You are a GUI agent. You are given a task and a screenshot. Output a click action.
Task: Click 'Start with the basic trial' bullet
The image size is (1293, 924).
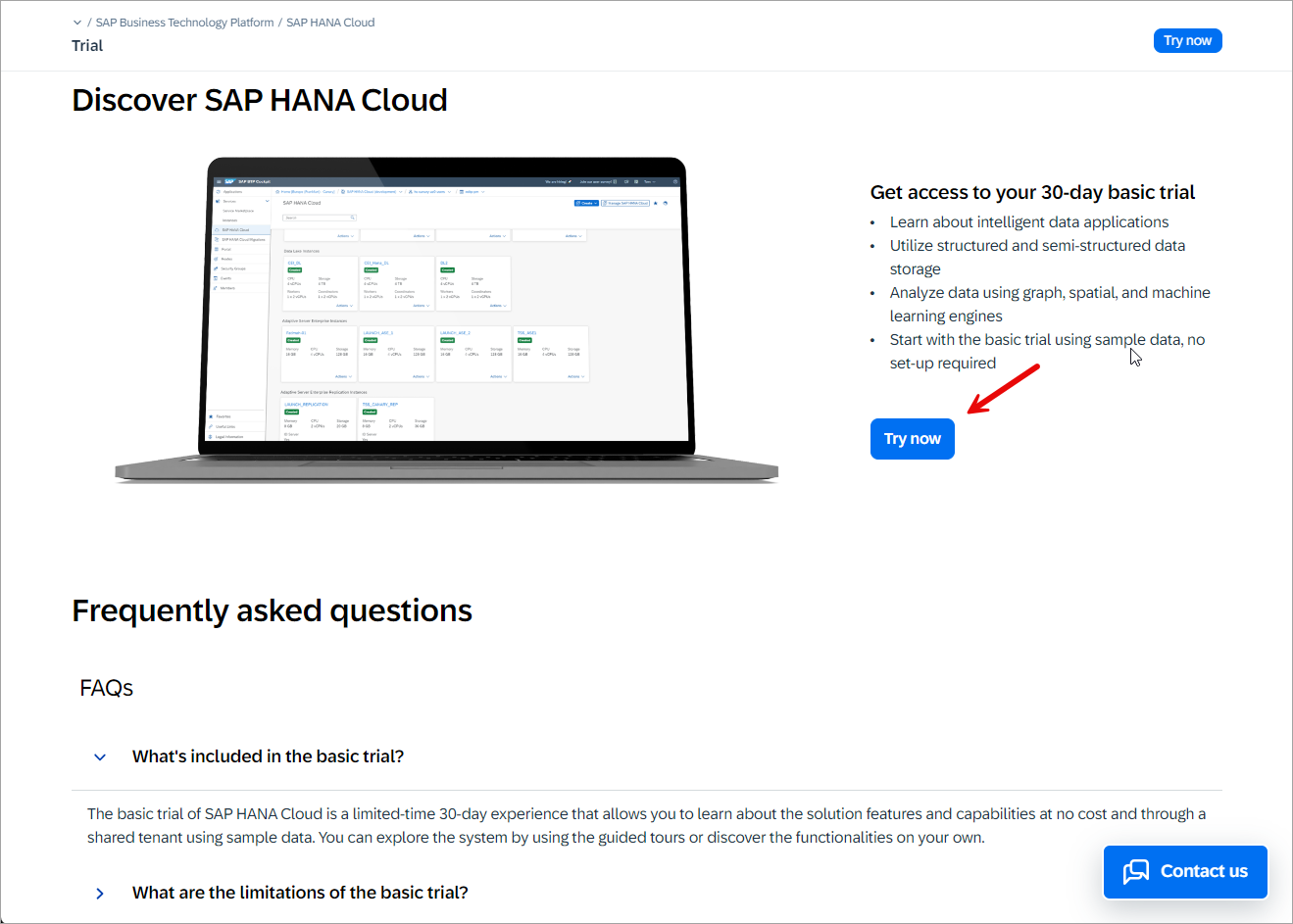coord(1047,352)
